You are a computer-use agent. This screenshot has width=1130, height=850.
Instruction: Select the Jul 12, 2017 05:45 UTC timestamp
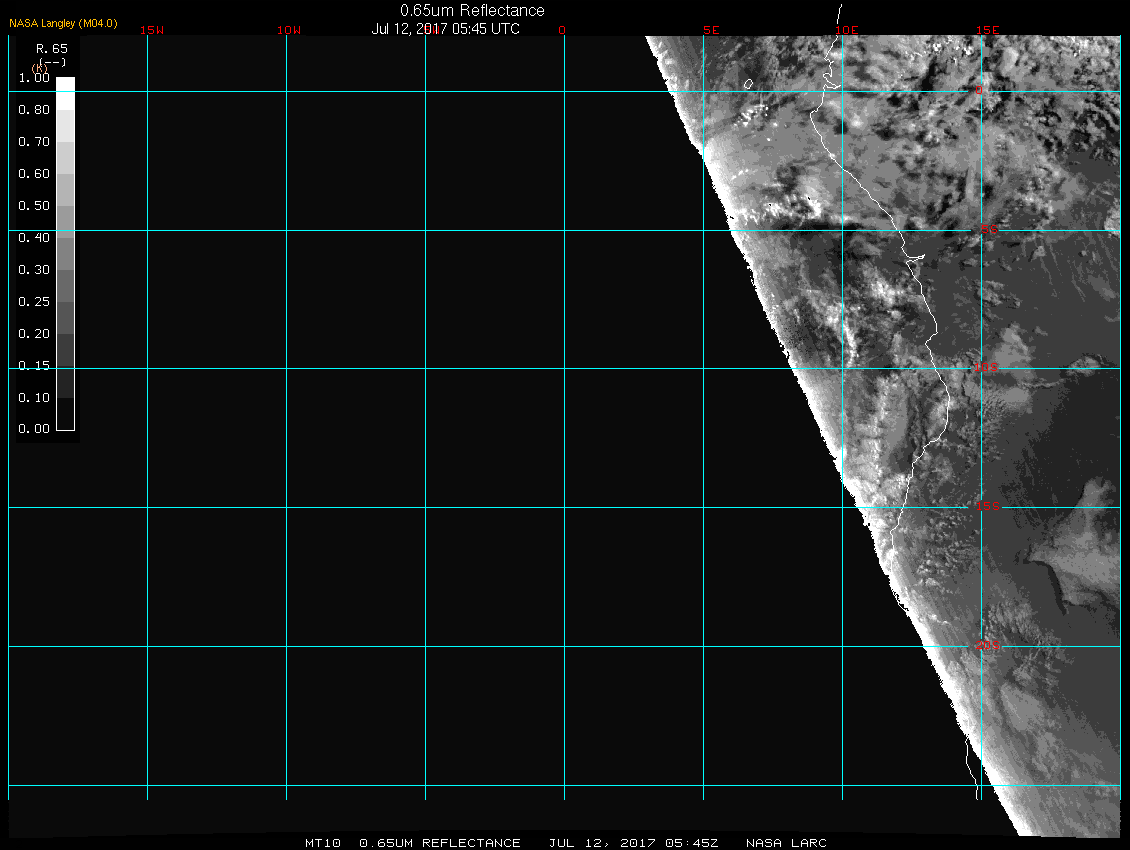click(x=445, y=29)
